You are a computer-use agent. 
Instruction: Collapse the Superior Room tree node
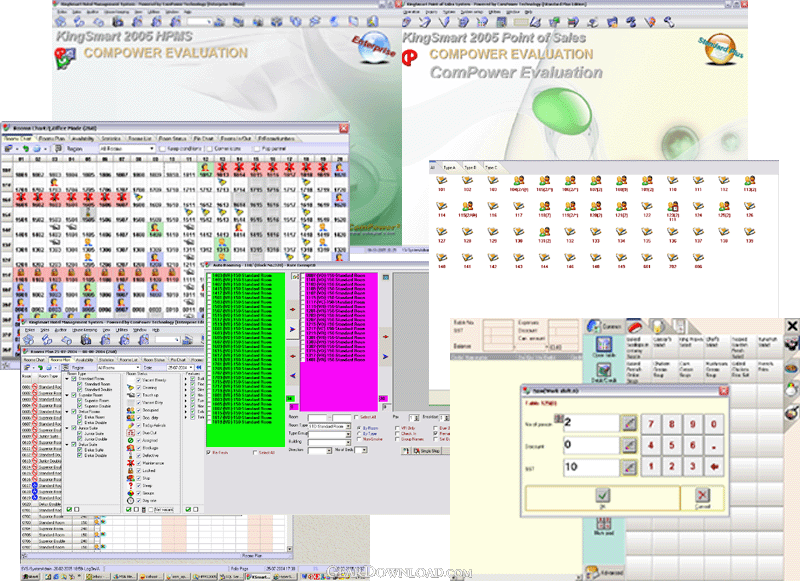(67, 395)
